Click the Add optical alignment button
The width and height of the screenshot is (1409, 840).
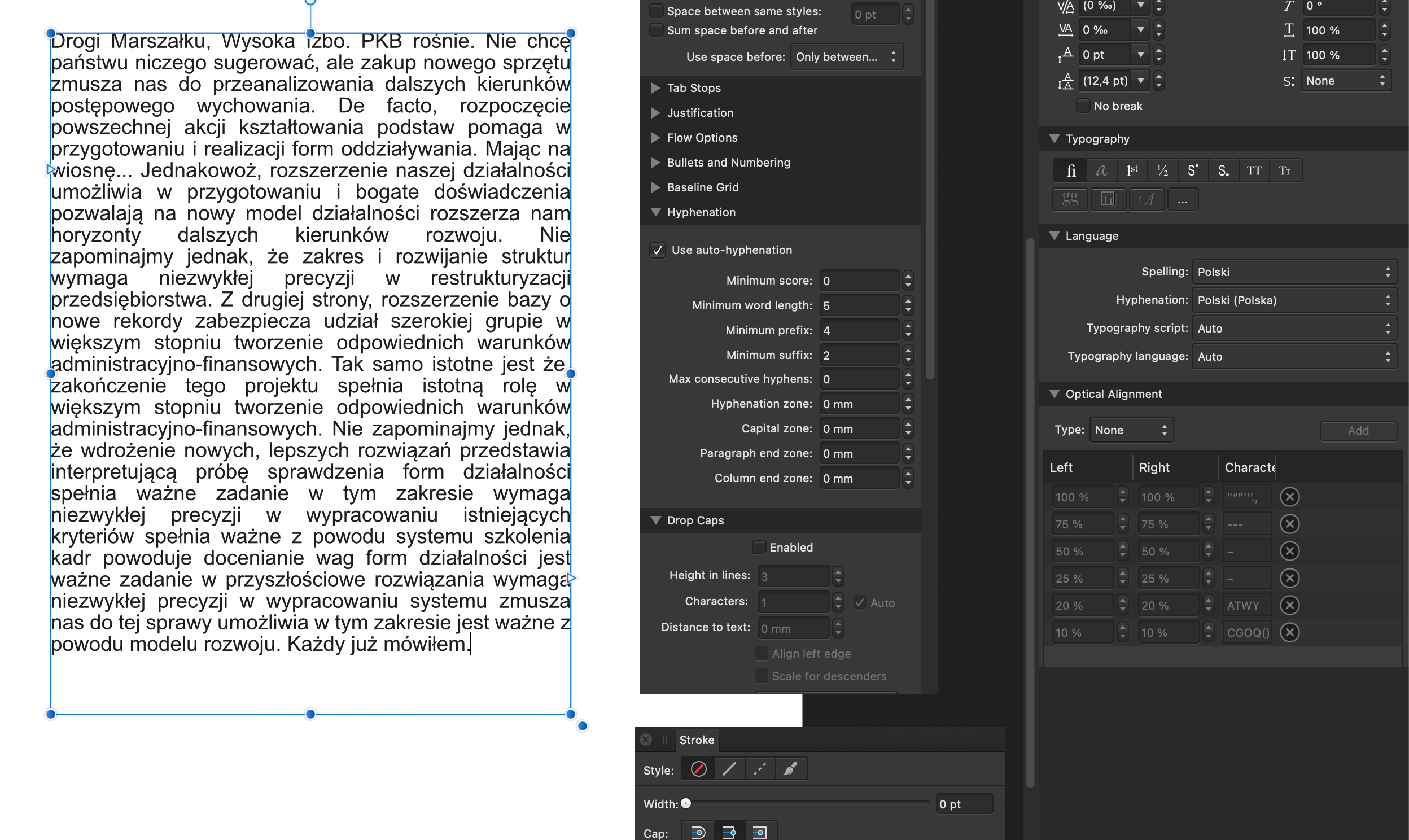click(x=1358, y=431)
